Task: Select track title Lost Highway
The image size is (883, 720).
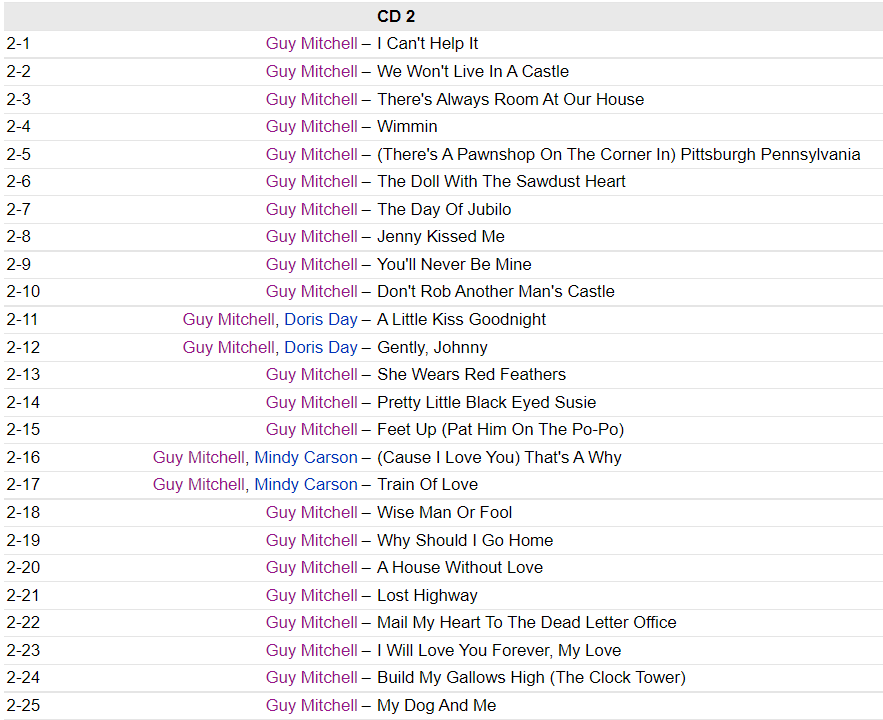Action: coord(427,596)
